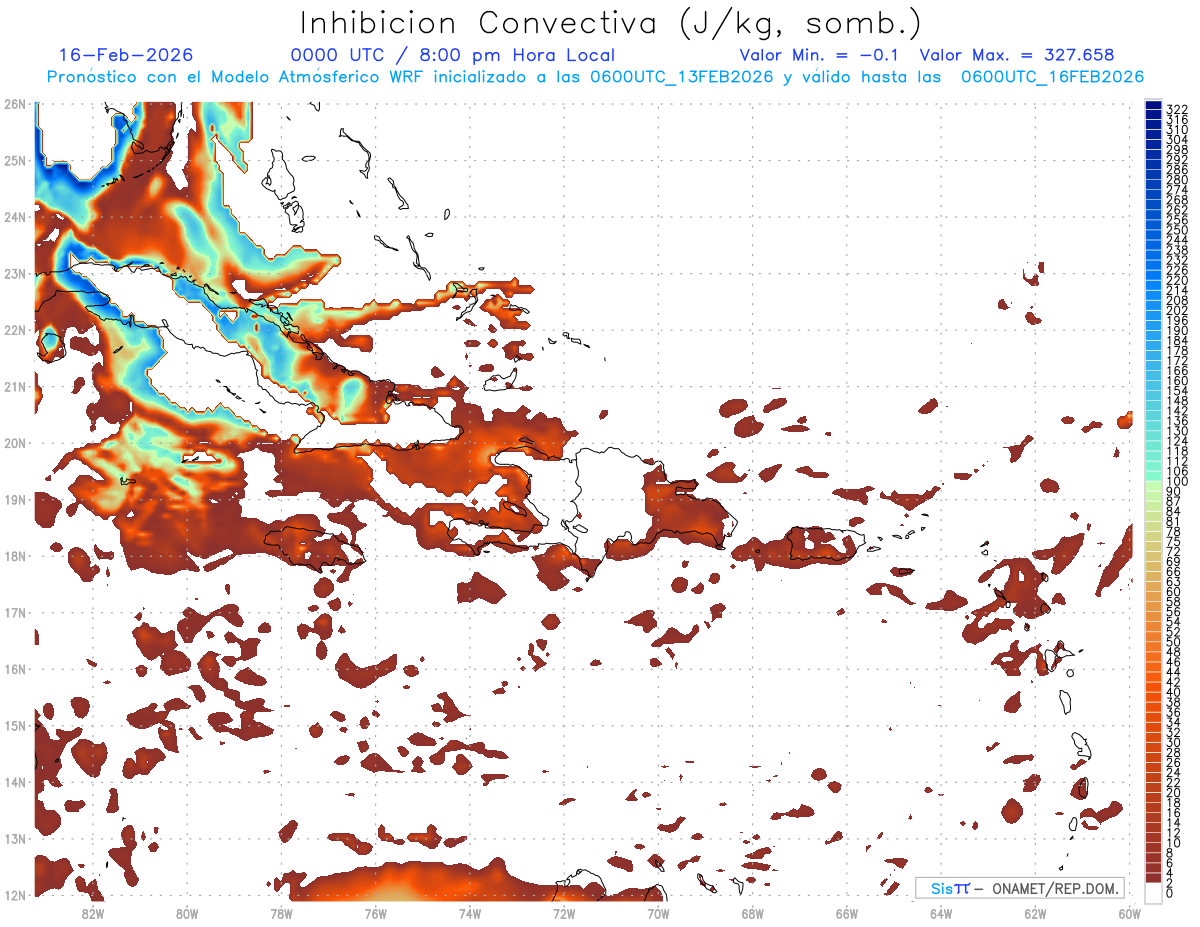The image size is (1200, 927).
Task: Click the 78W longitude axis label
Action: [x=281, y=913]
